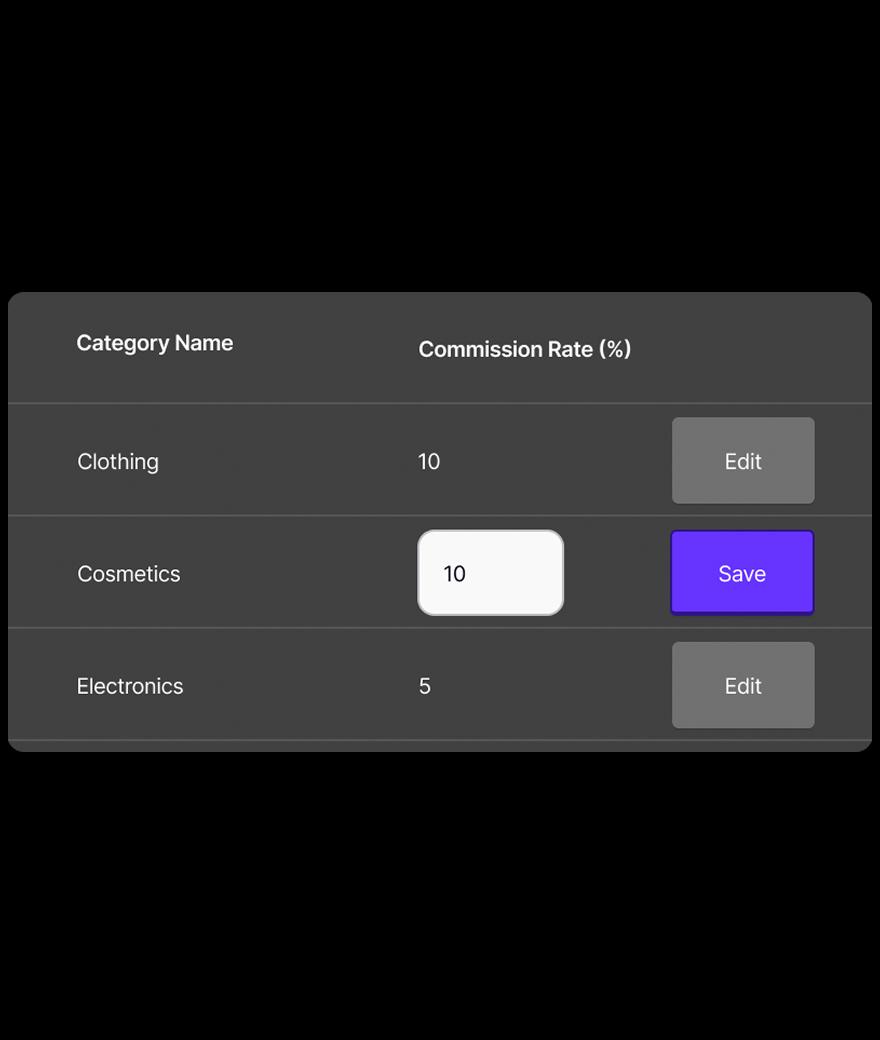Select the Cosmetics category name
This screenshot has height=1040, width=880.
pyautogui.click(x=129, y=574)
